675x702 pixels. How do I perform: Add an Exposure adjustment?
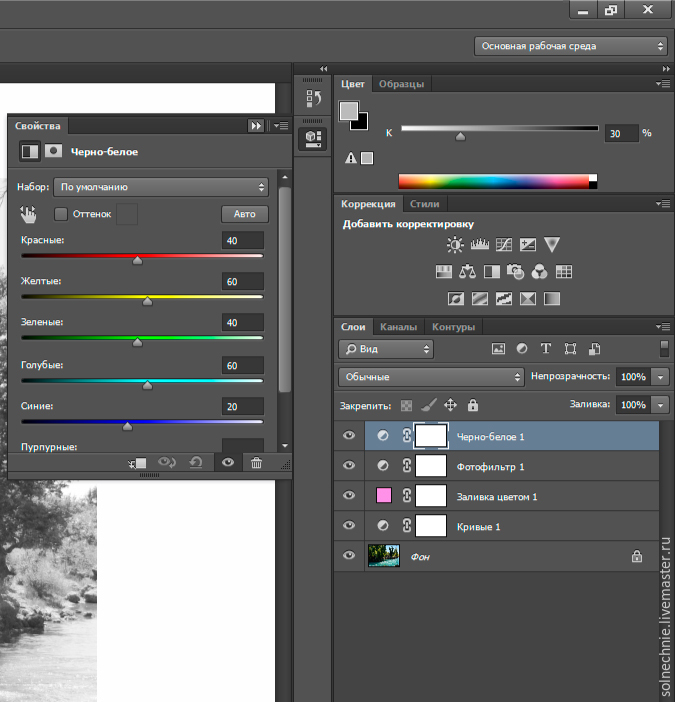tap(528, 244)
